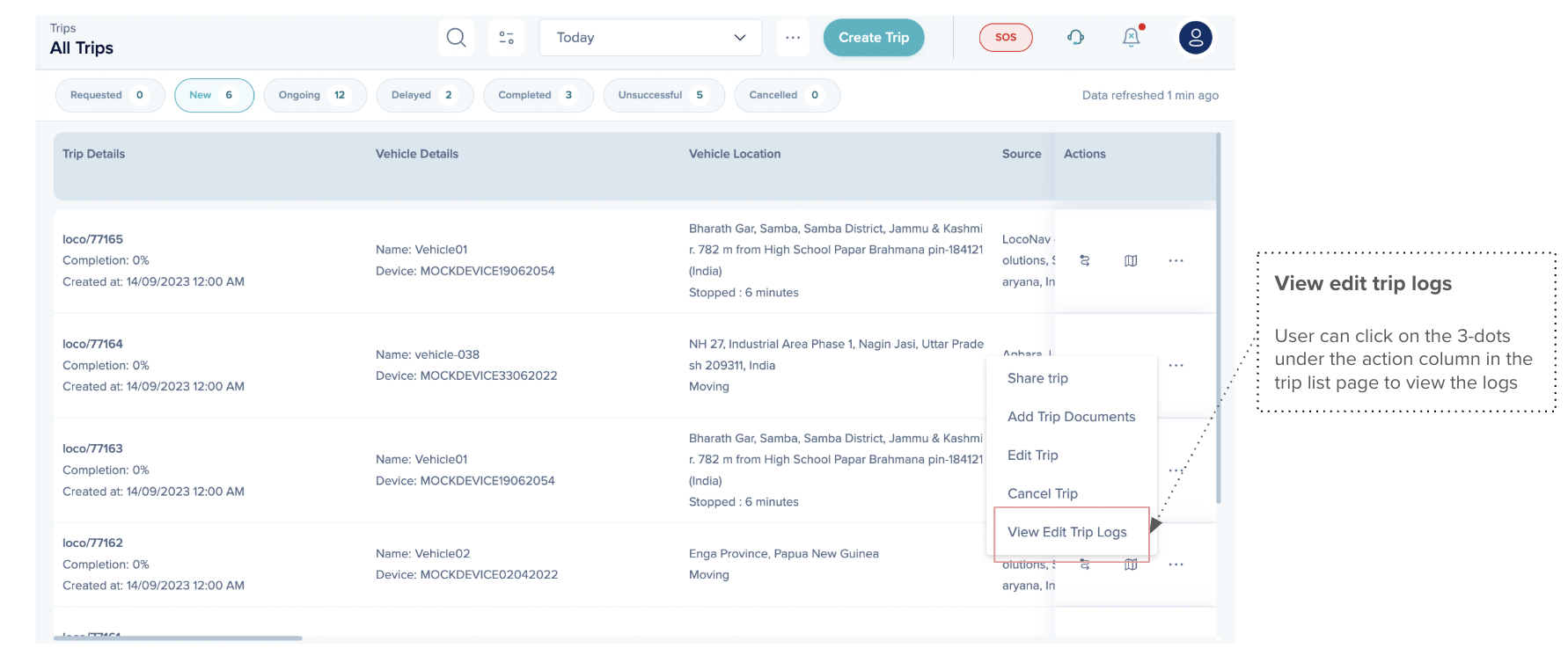Choose Cancel Trip from the menu
The height and width of the screenshot is (656, 1568).
pos(1042,493)
